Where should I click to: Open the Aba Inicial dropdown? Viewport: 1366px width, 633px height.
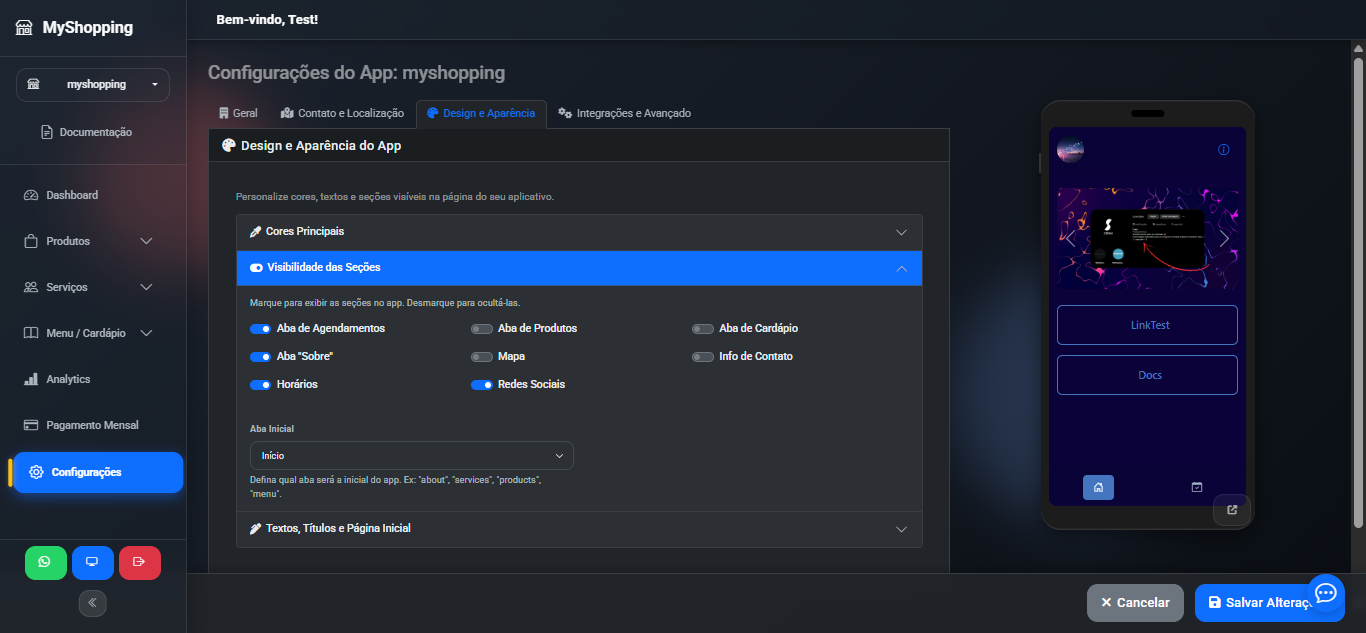[411, 455]
